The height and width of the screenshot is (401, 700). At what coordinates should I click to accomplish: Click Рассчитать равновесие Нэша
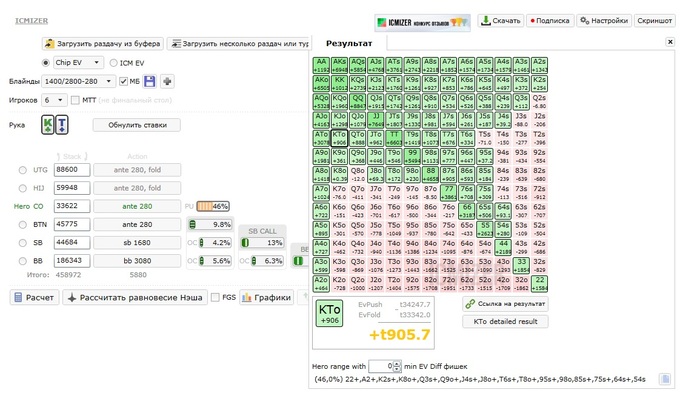[x=135, y=297]
